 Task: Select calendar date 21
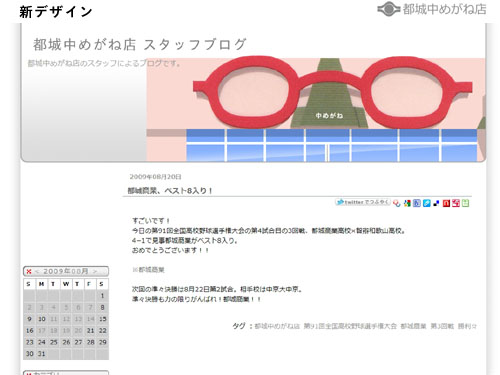90,331
